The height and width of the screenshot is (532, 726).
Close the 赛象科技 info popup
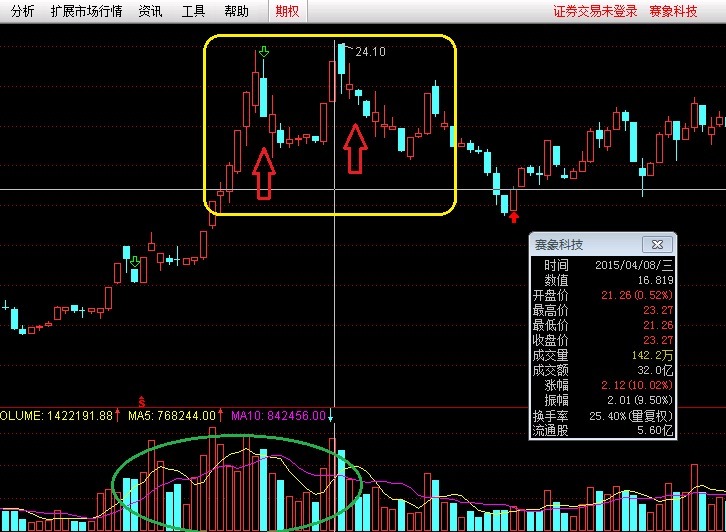[659, 244]
